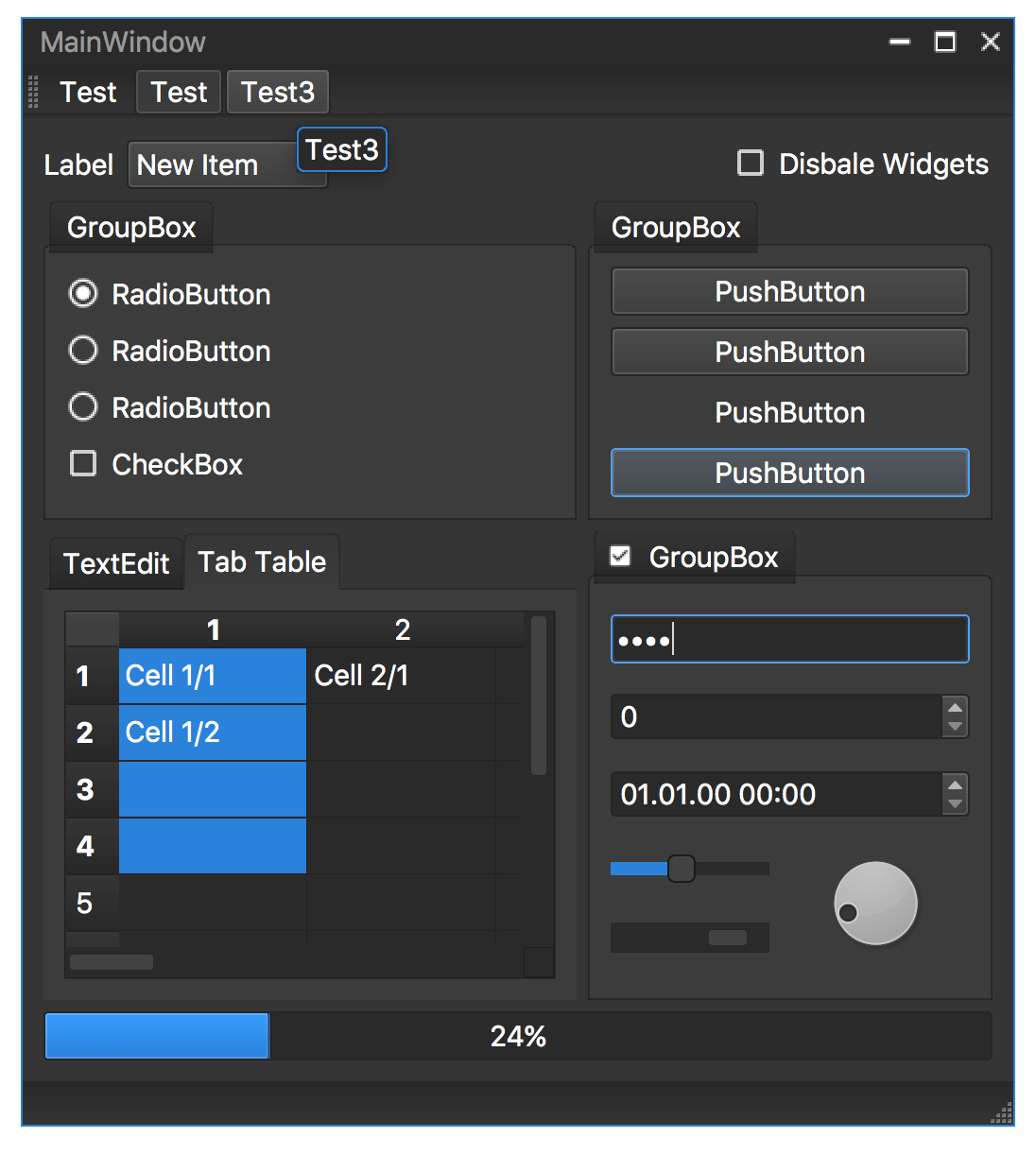Viewport: 1036px width, 1155px height.
Task: Click the date-time field down arrow
Action: (x=955, y=804)
